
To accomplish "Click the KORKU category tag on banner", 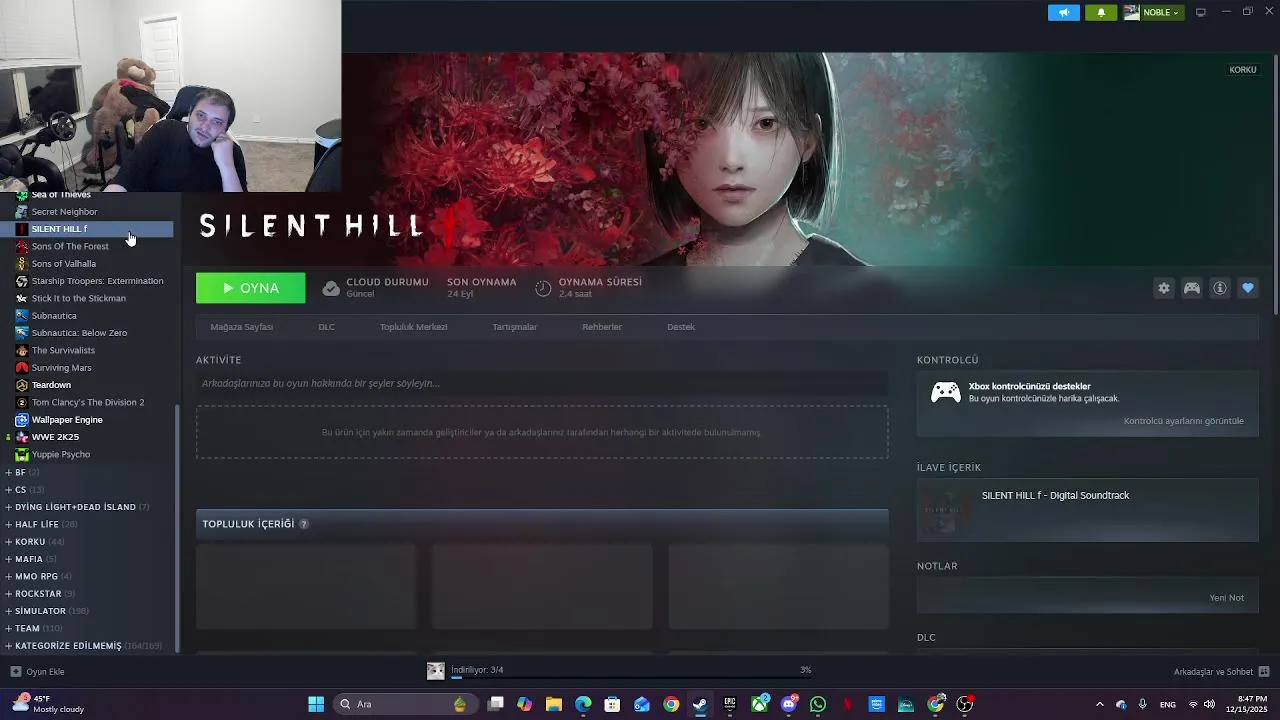I will pyautogui.click(x=1243, y=70).
